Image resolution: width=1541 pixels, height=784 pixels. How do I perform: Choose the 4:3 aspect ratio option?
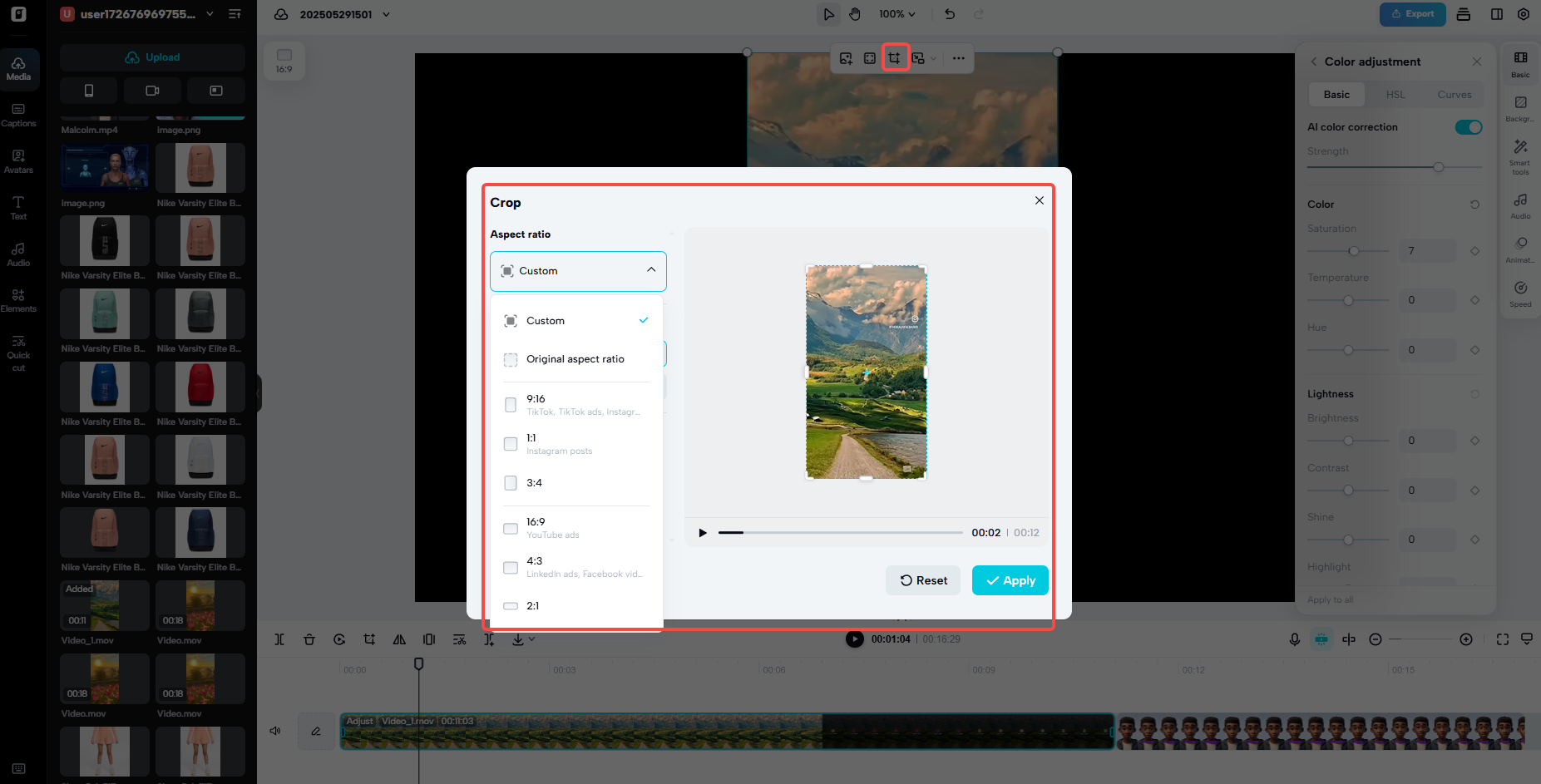coord(576,567)
